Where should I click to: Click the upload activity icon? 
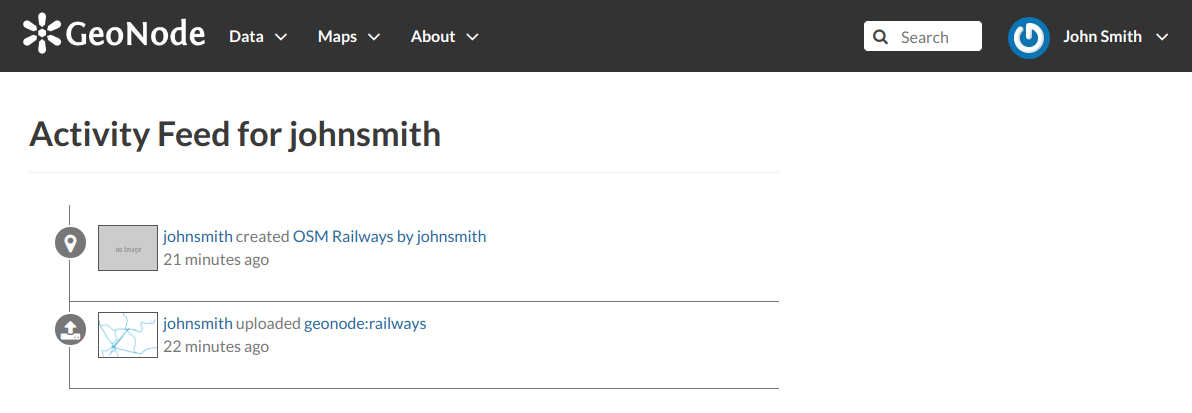[70, 330]
